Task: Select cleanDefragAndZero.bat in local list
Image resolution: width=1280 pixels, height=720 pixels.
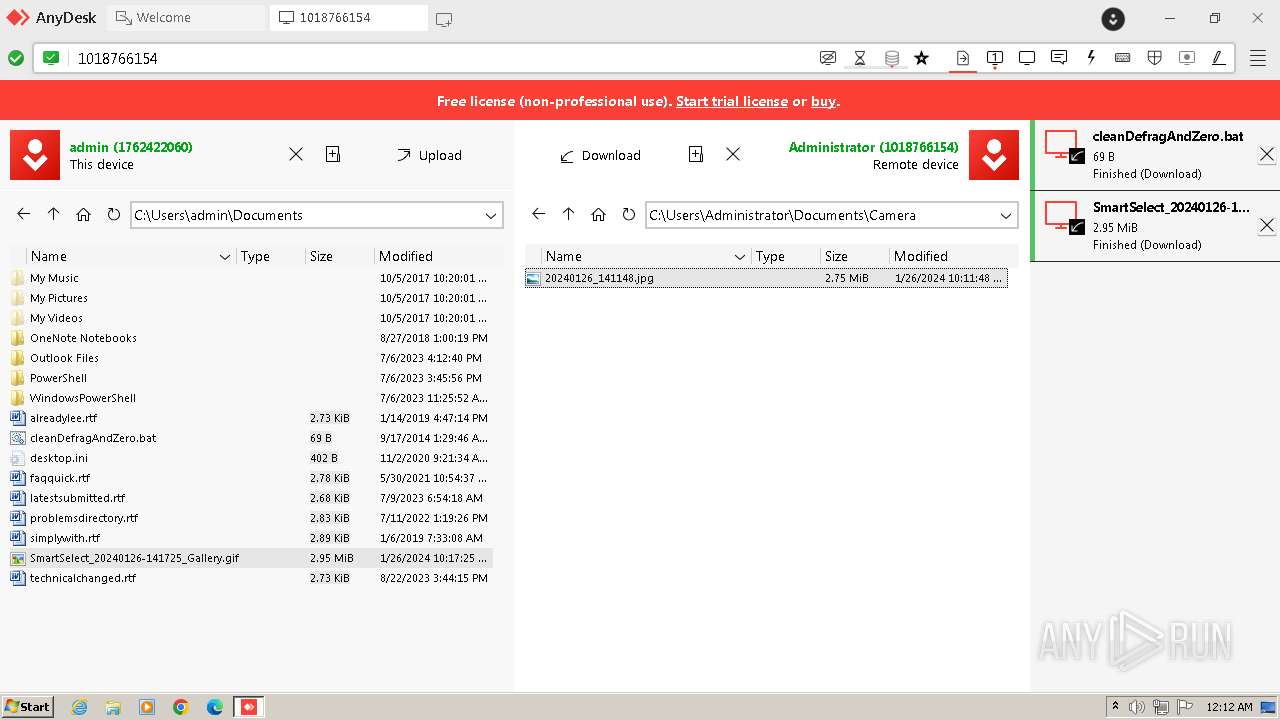Action: click(x=251, y=438)
